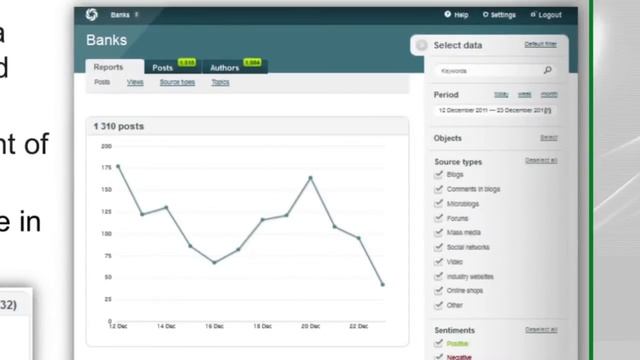Click the Objects section label
This screenshot has height=360, width=640.
pyautogui.click(x=448, y=138)
